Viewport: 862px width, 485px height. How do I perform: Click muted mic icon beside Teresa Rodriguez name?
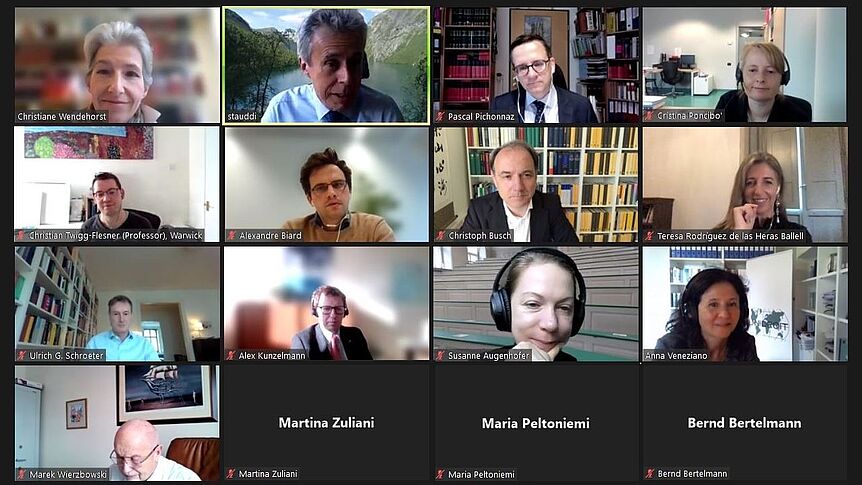[x=649, y=236]
